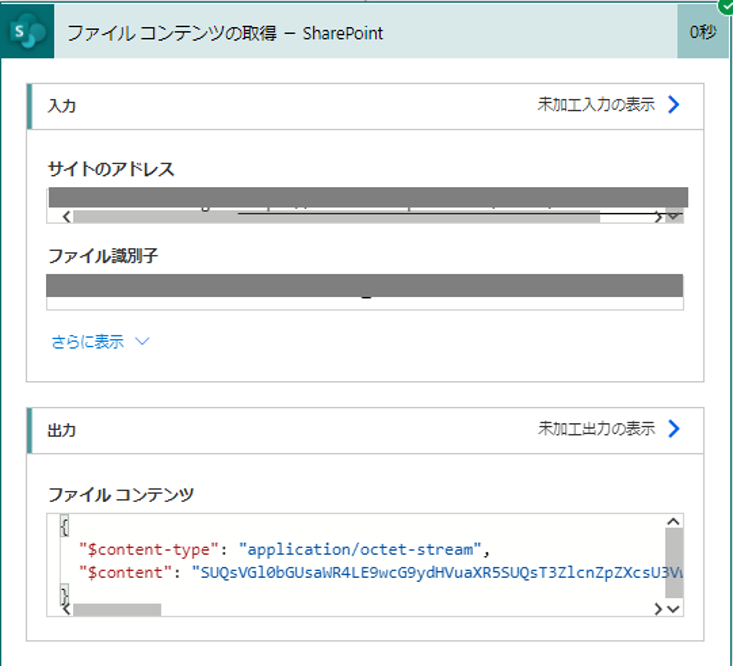Click the 0秒 duration label
This screenshot has width=733, height=666.
[703, 32]
